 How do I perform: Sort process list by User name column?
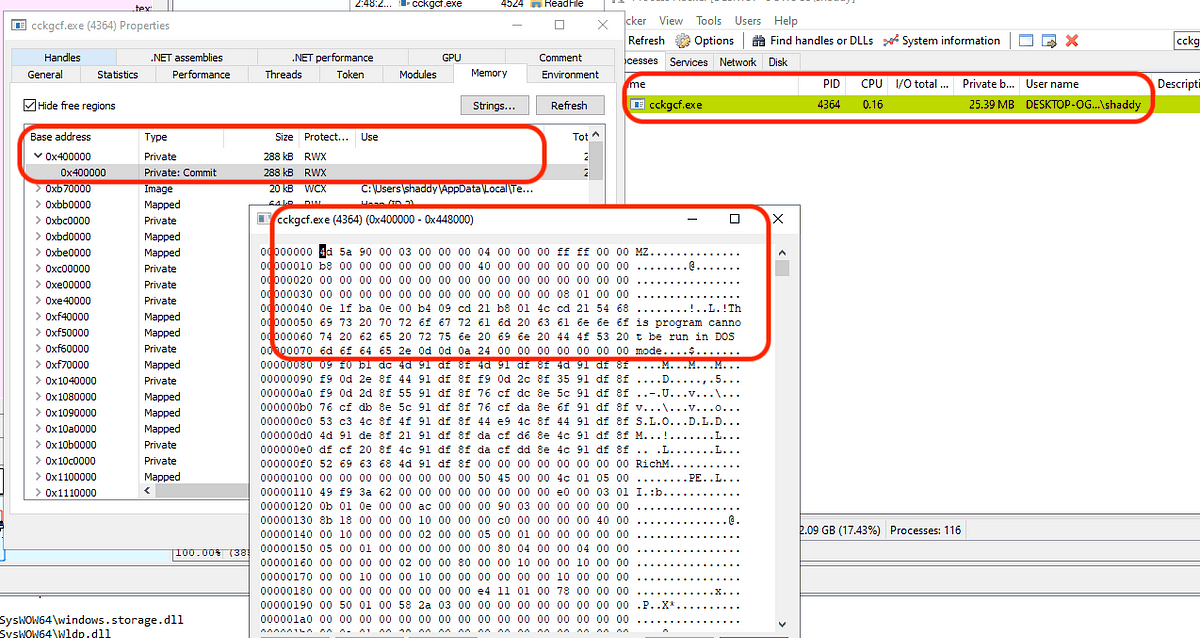click(x=1087, y=85)
